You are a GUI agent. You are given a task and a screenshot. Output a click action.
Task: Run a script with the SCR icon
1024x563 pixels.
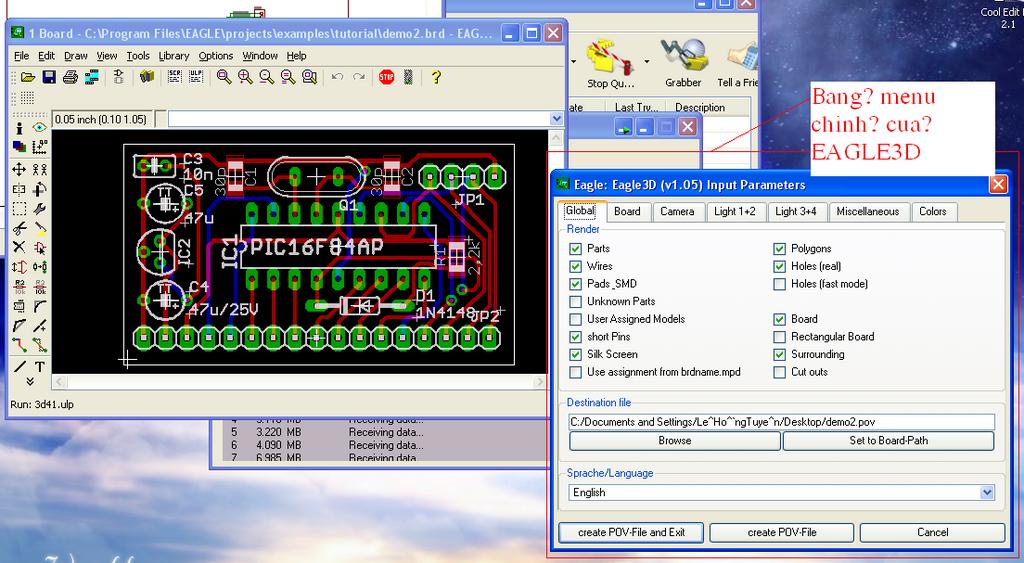click(174, 77)
